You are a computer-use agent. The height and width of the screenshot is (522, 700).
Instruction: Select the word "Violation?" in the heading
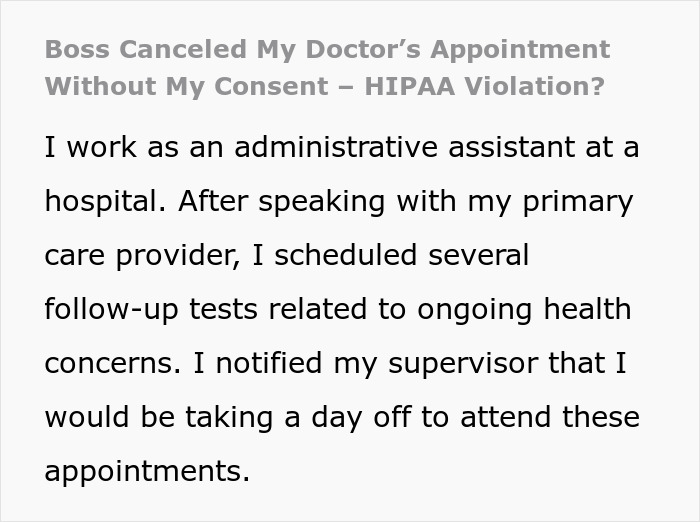[534, 85]
